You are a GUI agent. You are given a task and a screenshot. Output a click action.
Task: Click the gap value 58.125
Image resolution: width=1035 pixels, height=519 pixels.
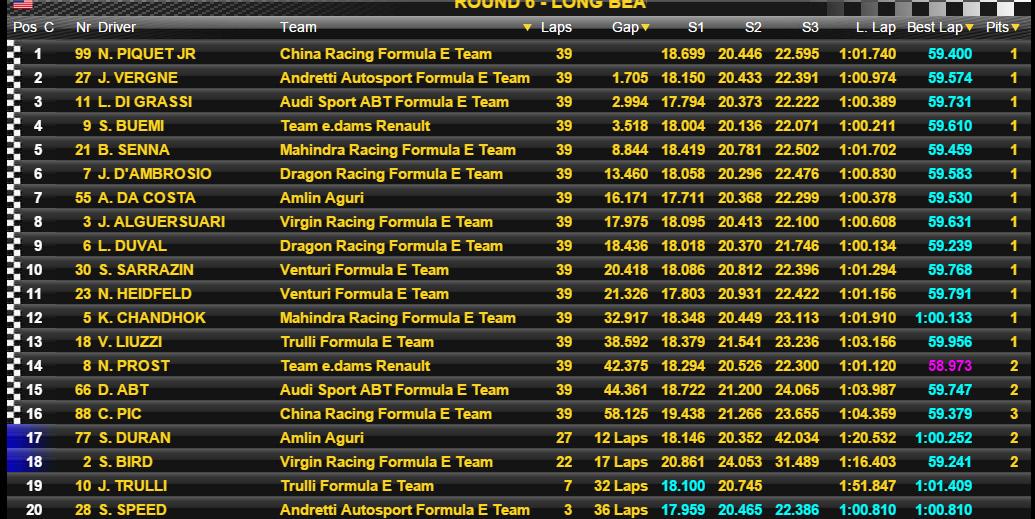[626, 414]
